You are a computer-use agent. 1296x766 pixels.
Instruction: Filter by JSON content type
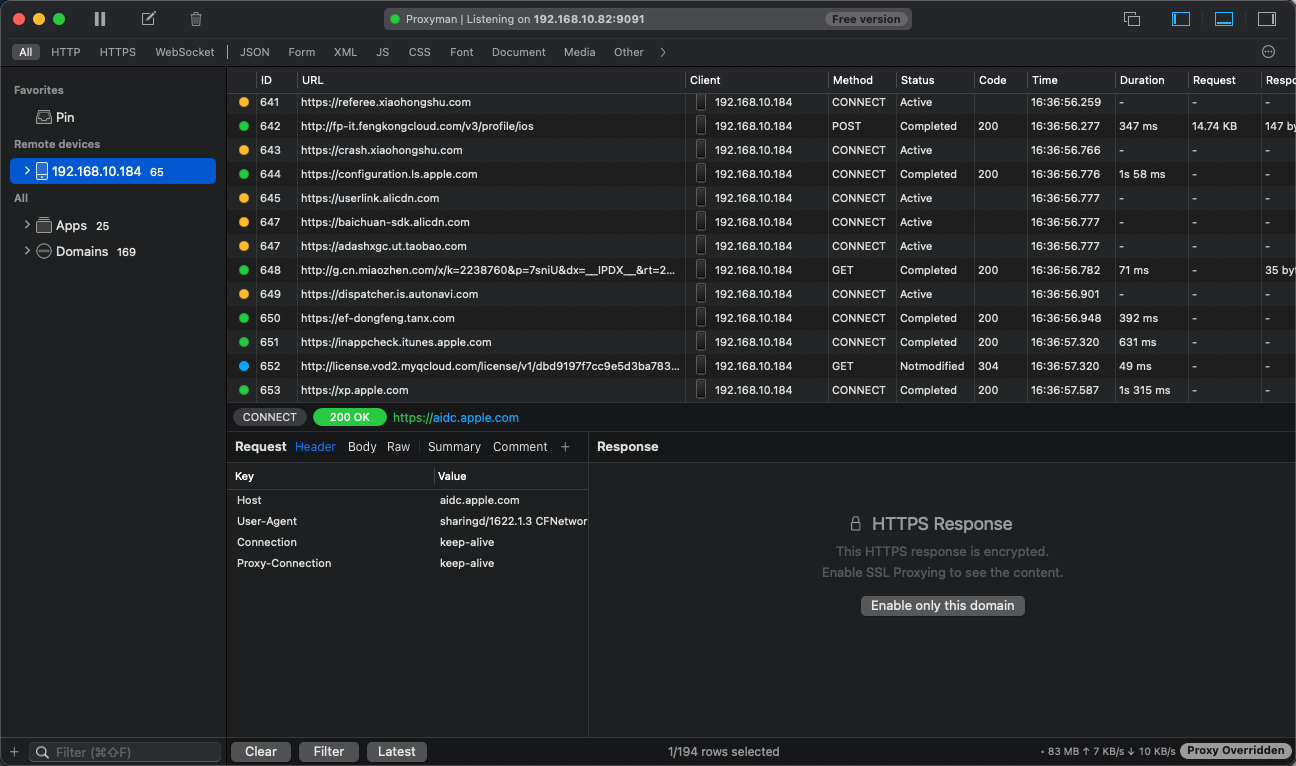255,52
